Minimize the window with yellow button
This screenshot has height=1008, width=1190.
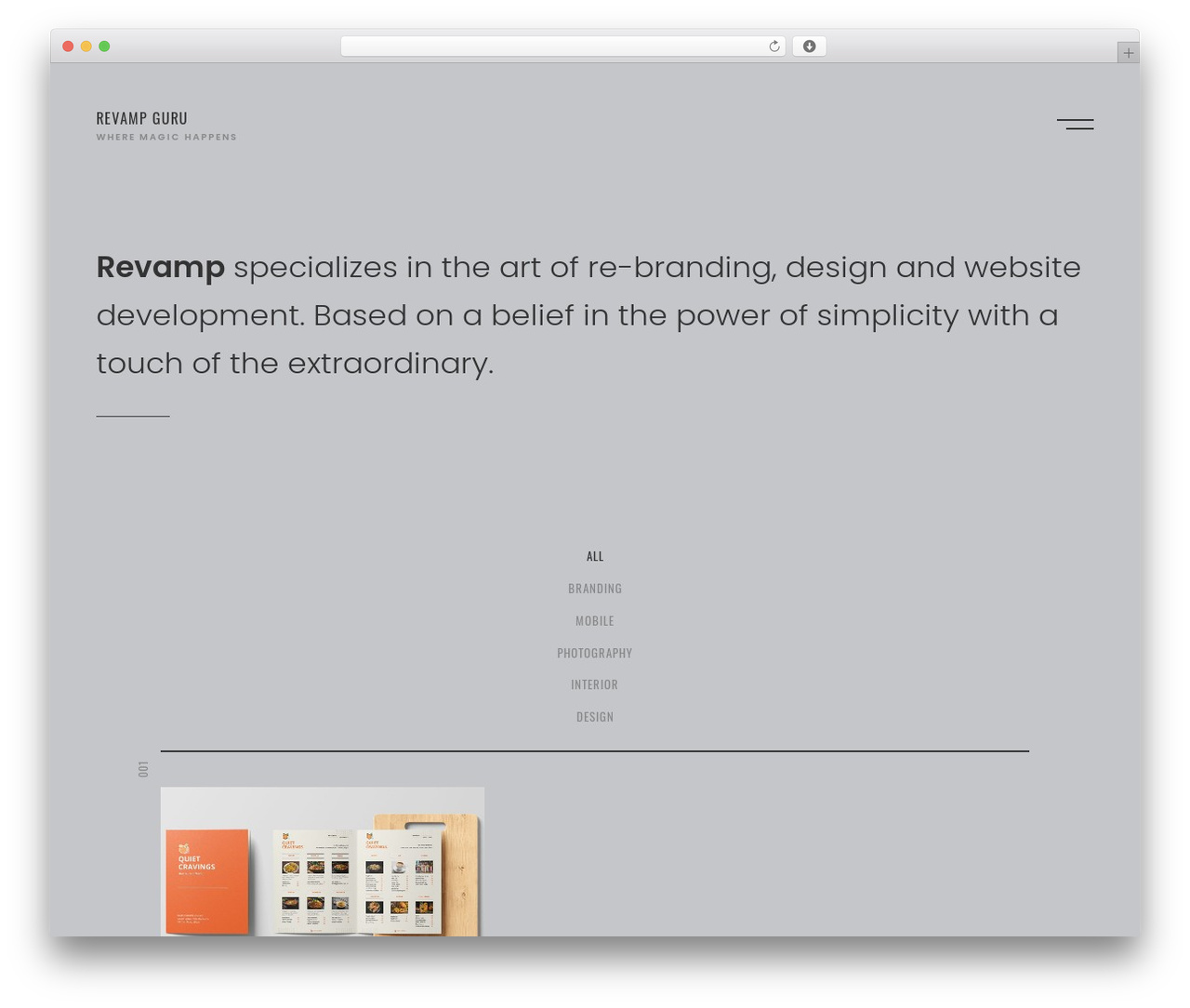(x=86, y=46)
